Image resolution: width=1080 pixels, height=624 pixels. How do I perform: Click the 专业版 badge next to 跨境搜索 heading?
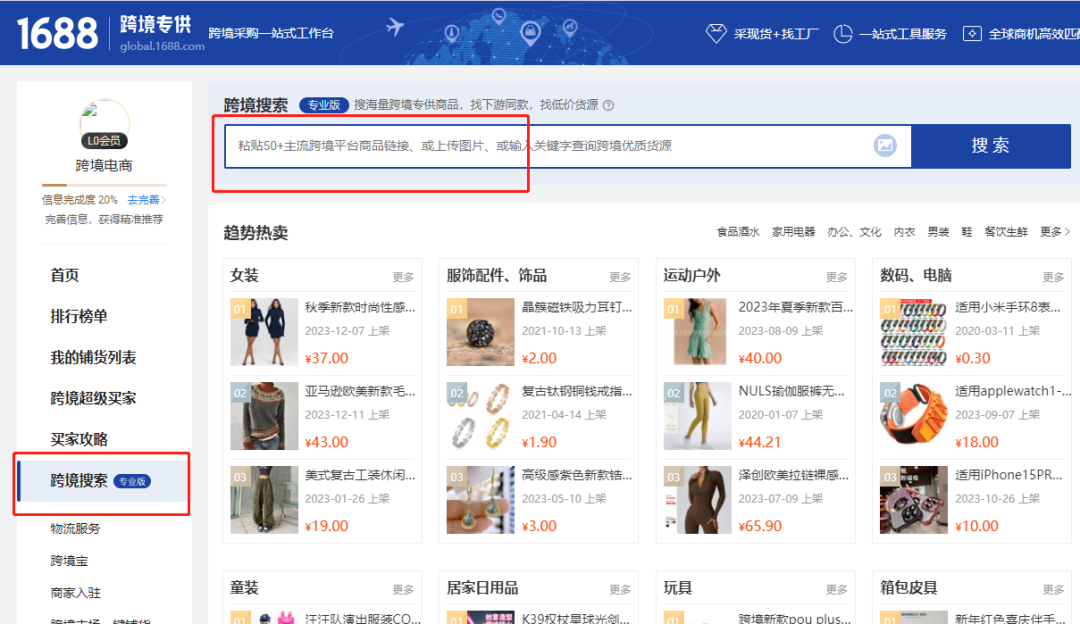[323, 105]
